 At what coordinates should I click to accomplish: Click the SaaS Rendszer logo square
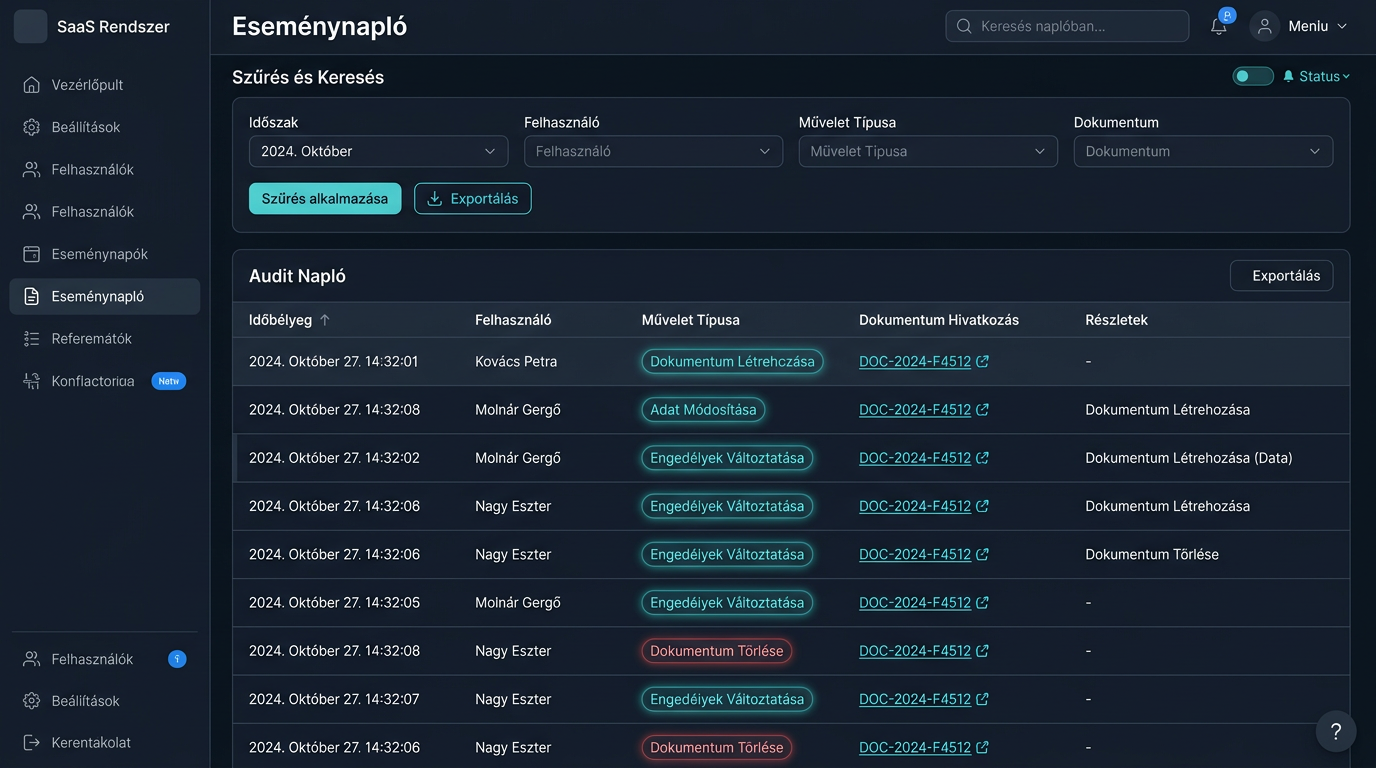[x=30, y=26]
